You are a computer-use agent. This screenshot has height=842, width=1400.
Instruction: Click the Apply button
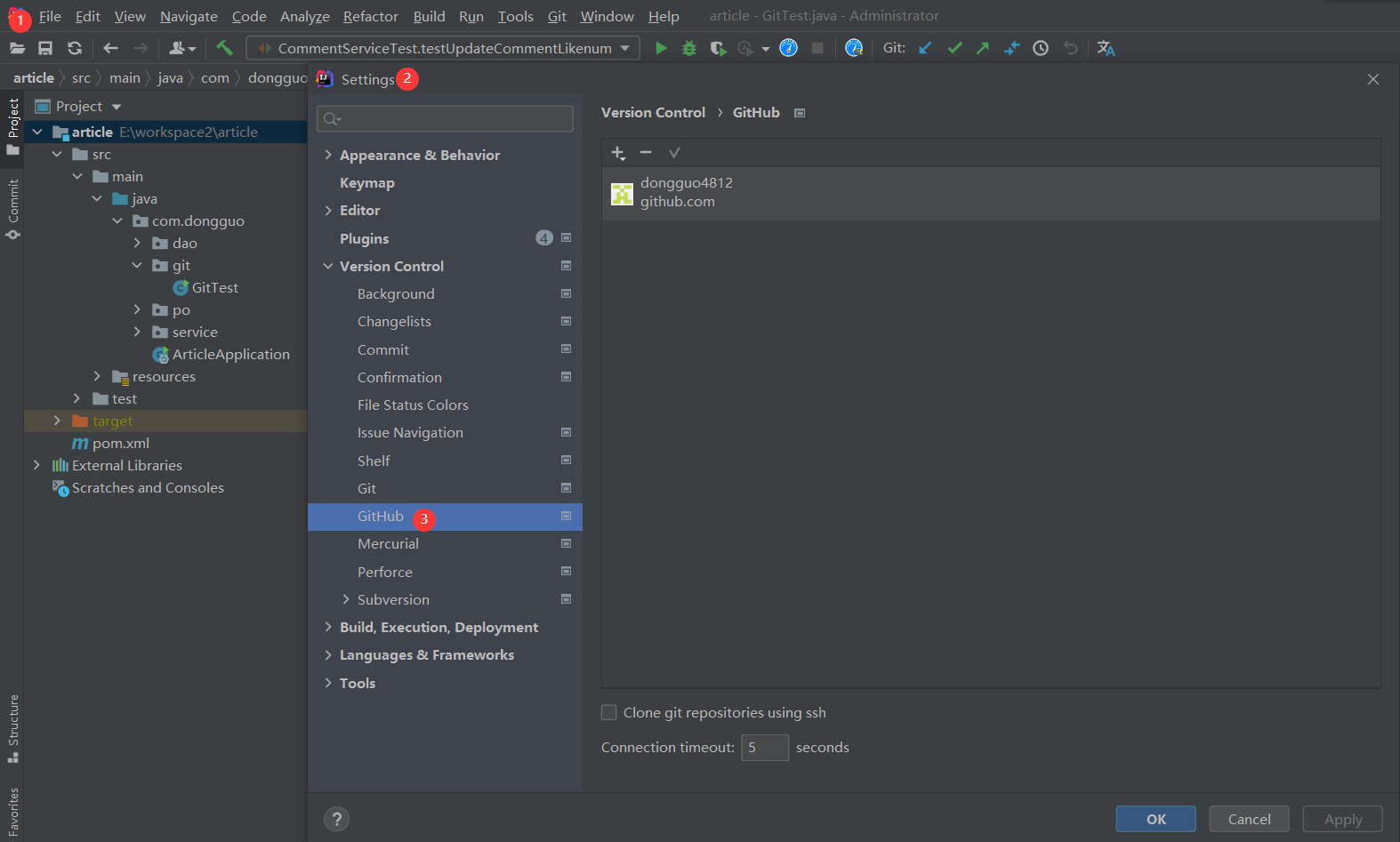click(1343, 819)
